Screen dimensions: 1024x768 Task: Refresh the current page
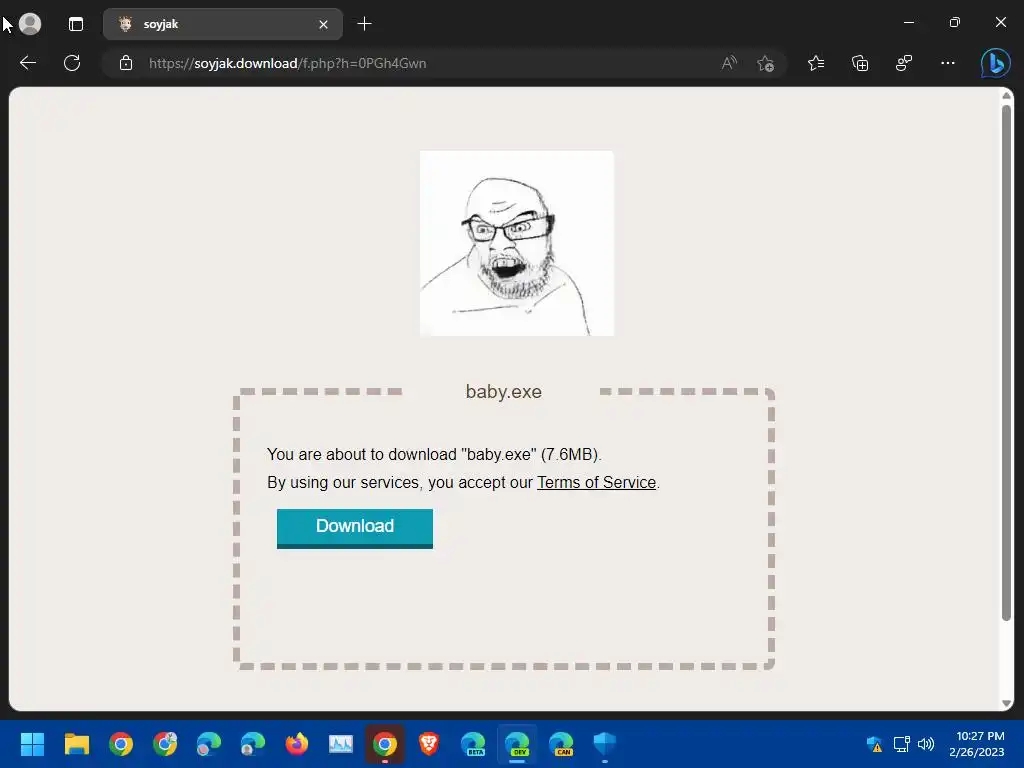[x=72, y=63]
